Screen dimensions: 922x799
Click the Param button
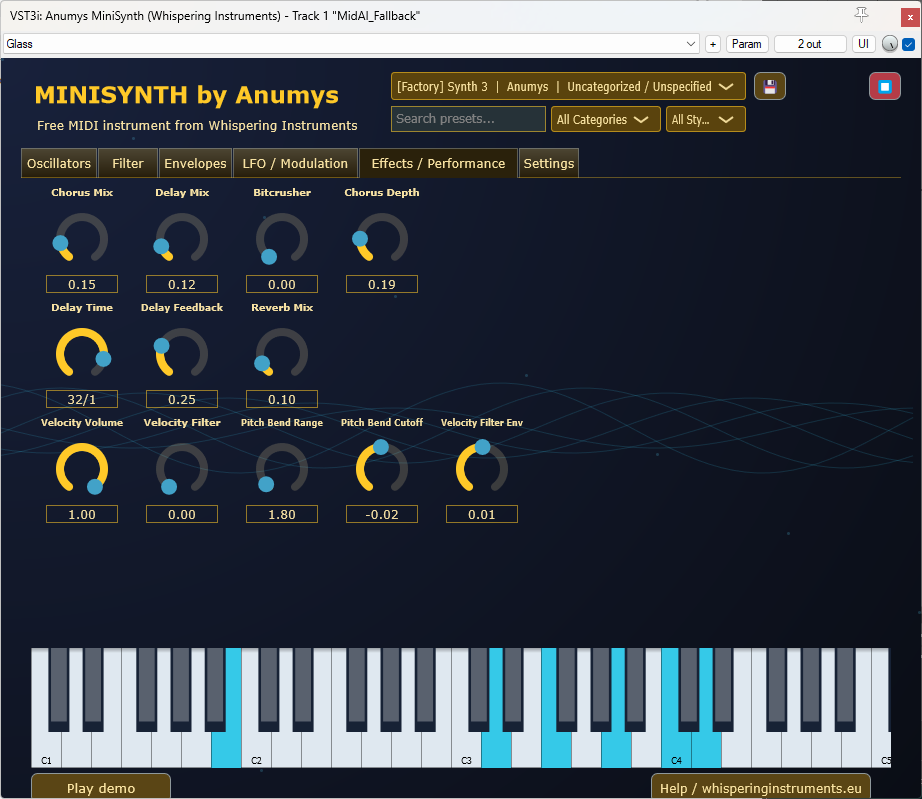747,44
